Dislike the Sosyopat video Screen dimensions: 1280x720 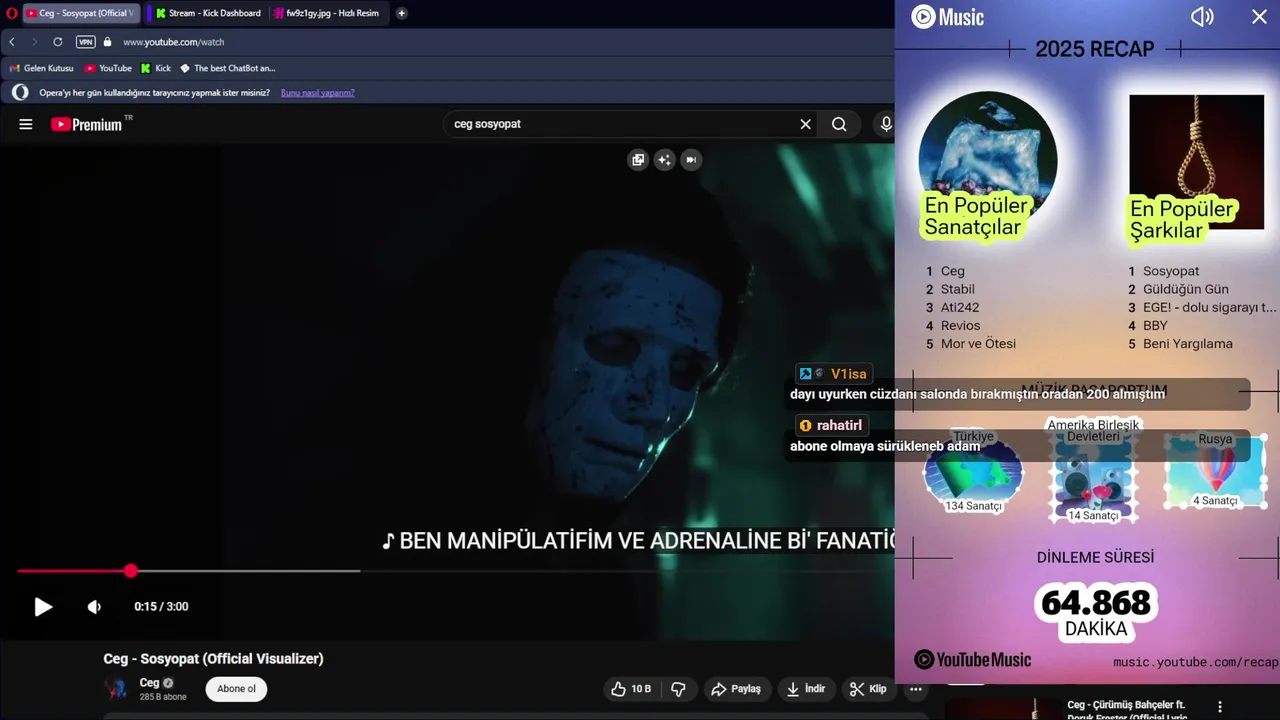(679, 689)
